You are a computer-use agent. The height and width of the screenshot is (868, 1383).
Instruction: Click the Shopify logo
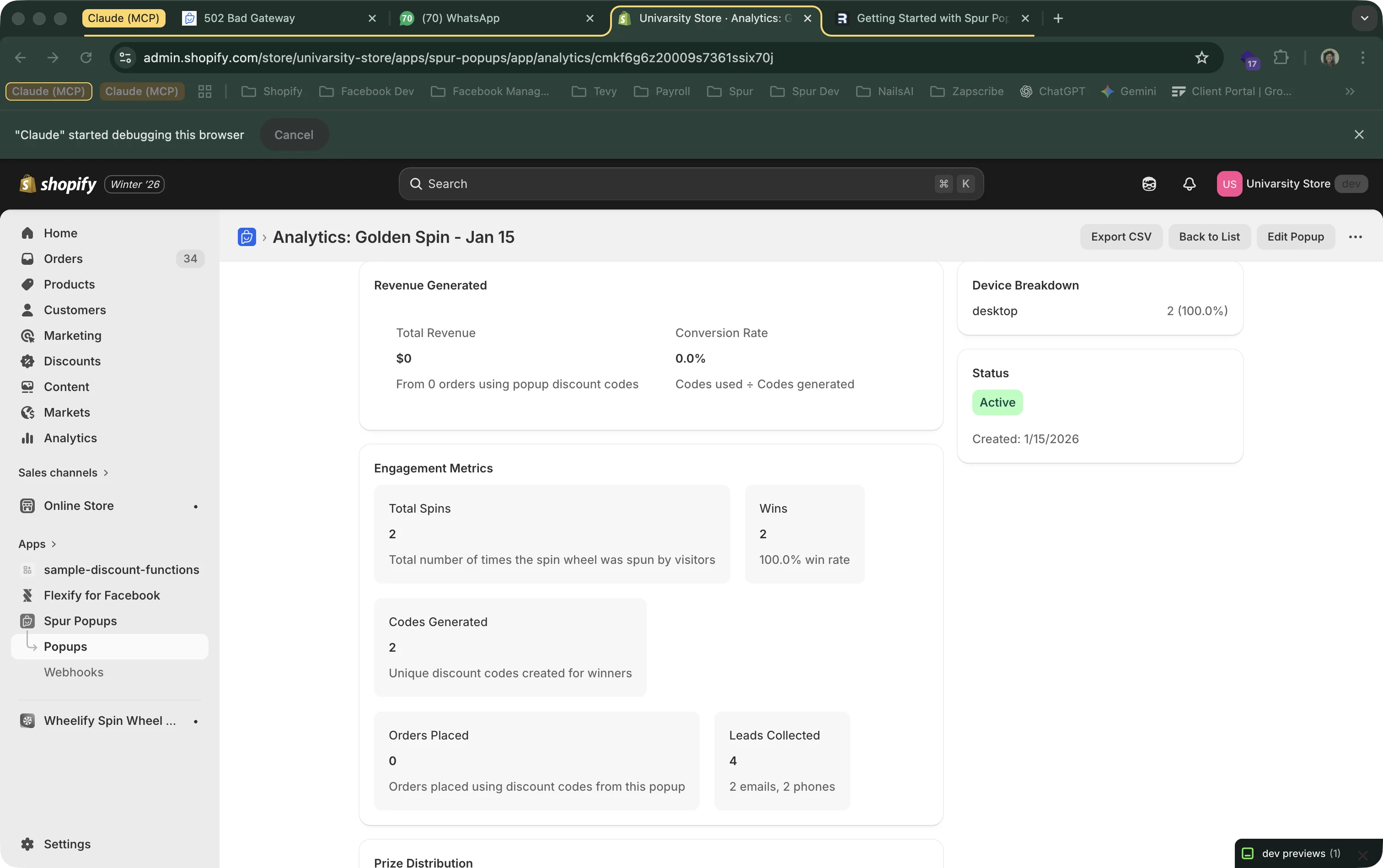pos(58,184)
